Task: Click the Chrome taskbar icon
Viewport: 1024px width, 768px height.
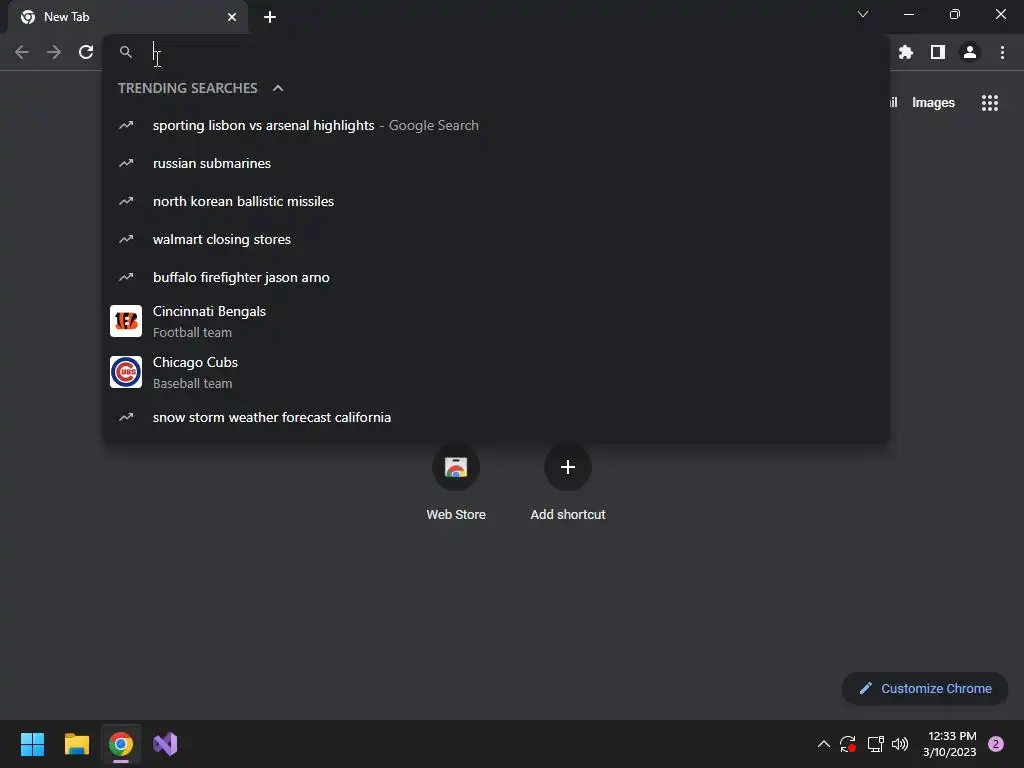Action: [x=121, y=744]
